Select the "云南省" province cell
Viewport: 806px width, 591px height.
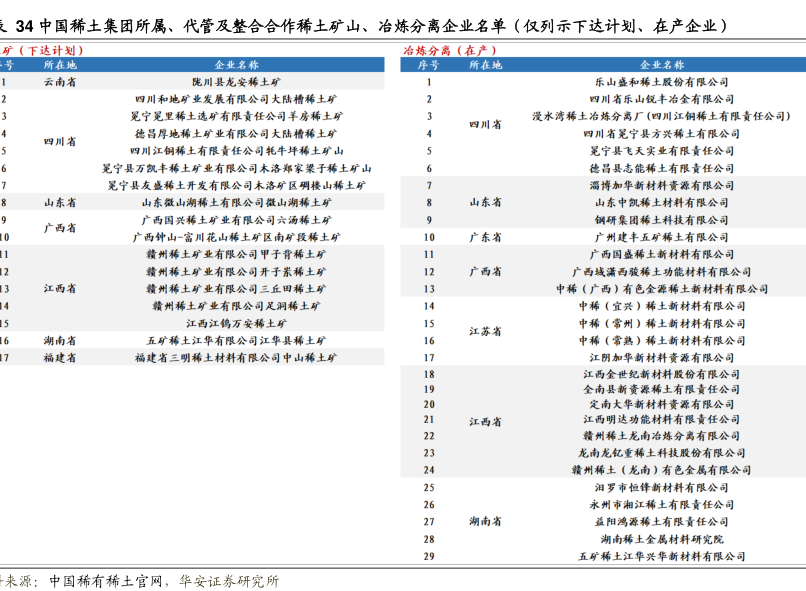point(59,82)
